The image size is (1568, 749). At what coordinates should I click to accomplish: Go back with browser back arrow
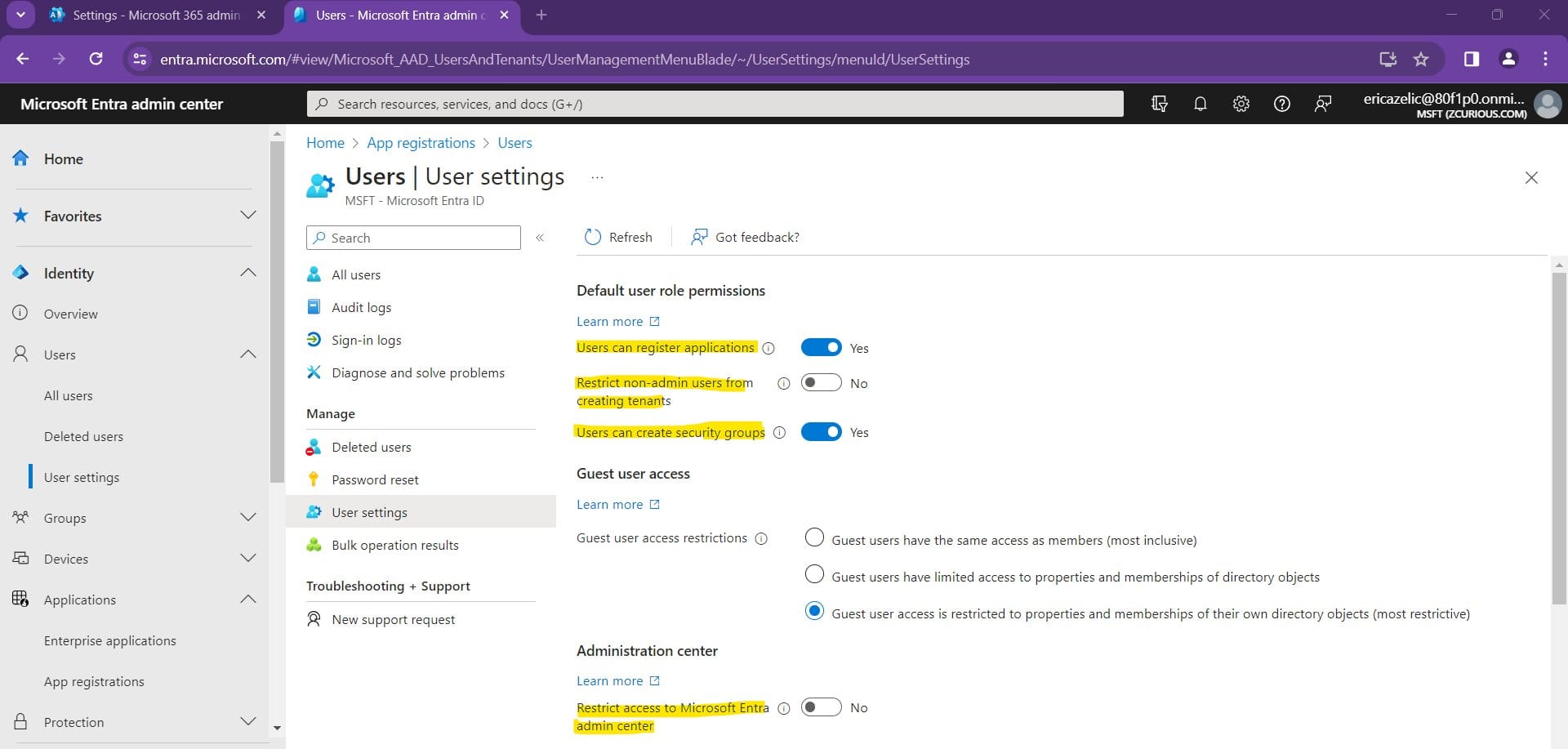[x=23, y=59]
